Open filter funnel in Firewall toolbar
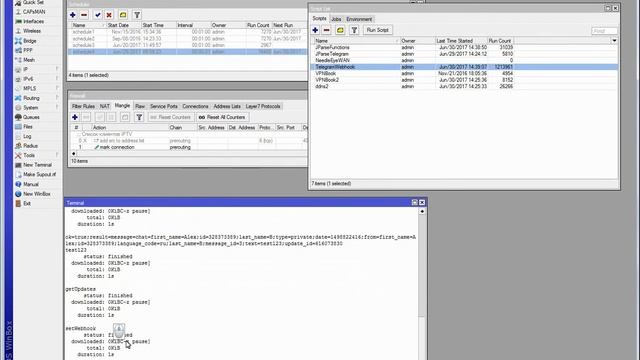 [139, 117]
